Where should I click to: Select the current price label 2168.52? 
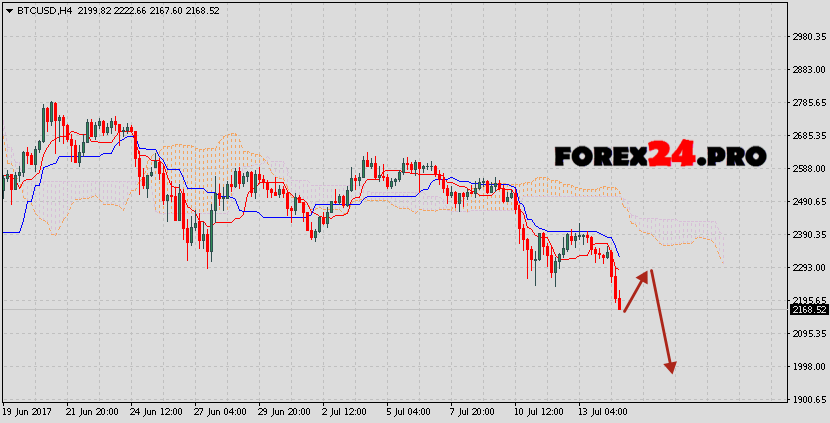click(808, 310)
